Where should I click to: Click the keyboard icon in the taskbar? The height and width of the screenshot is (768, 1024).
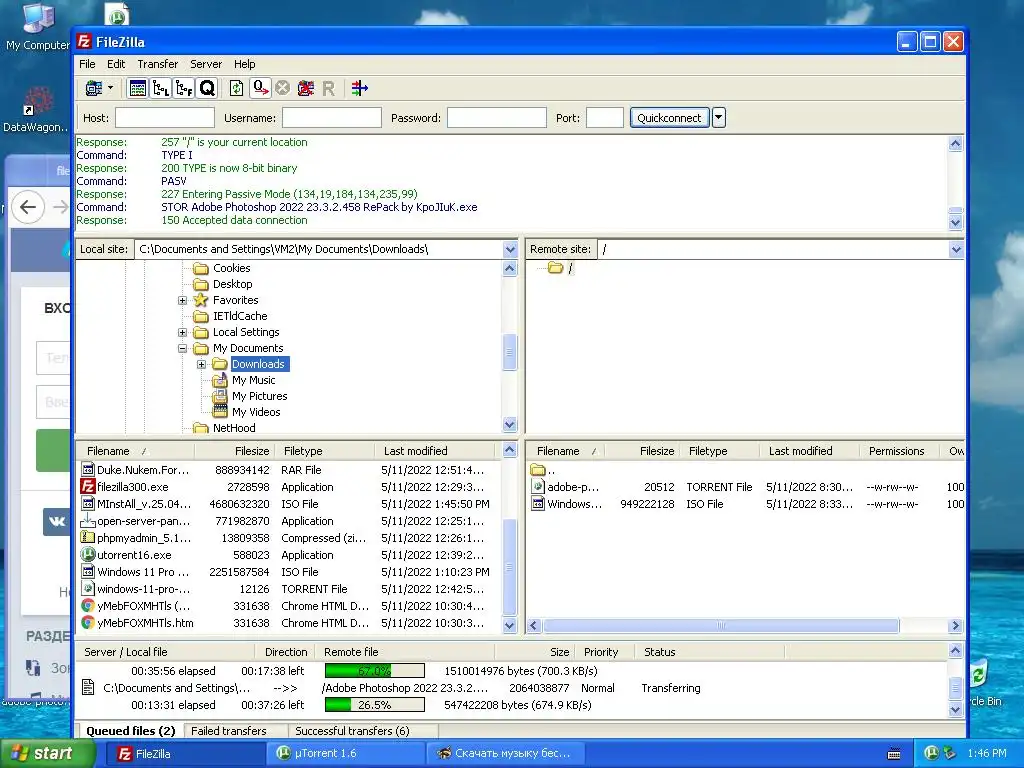point(894,754)
